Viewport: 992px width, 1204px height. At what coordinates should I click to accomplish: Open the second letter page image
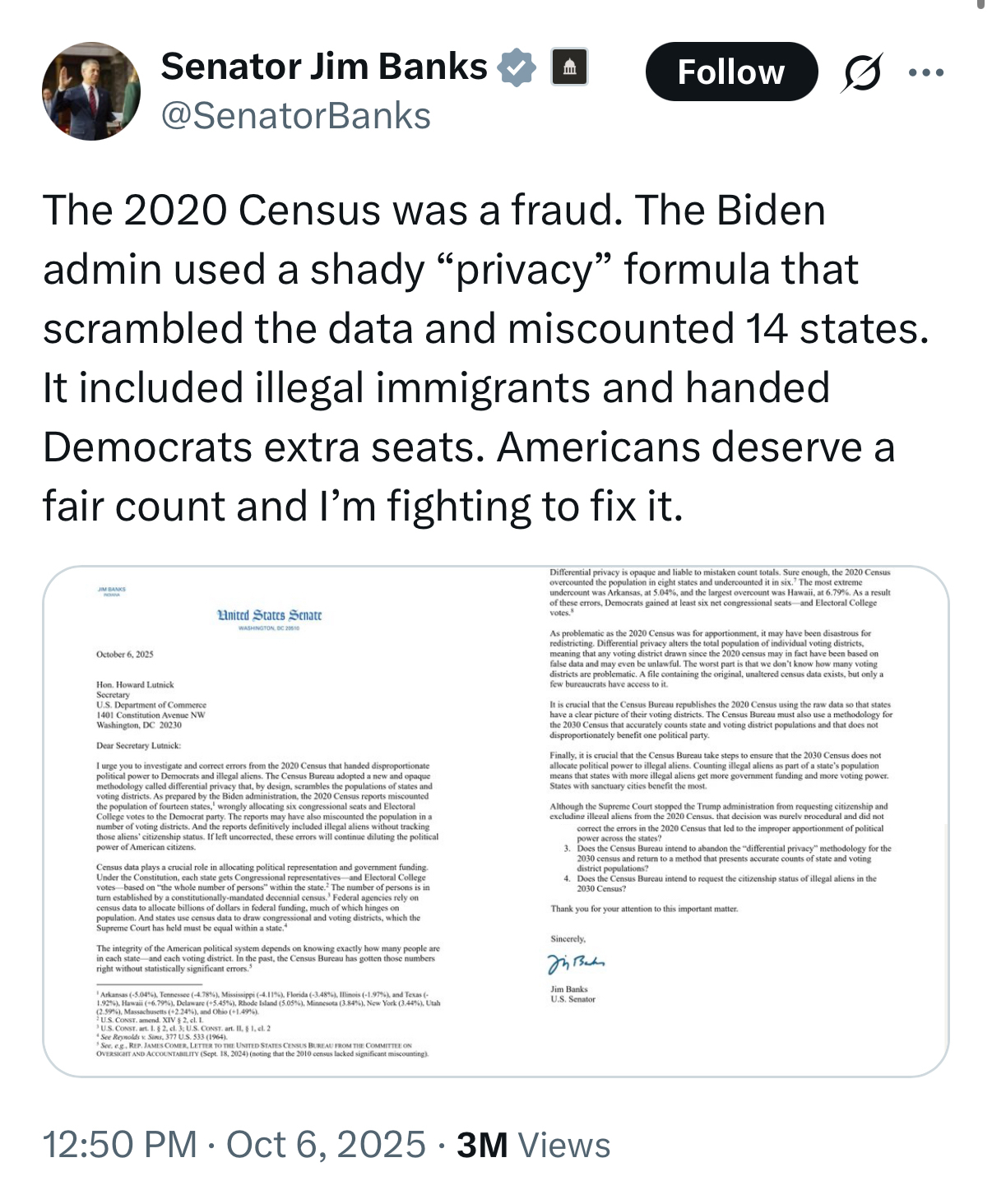721,821
